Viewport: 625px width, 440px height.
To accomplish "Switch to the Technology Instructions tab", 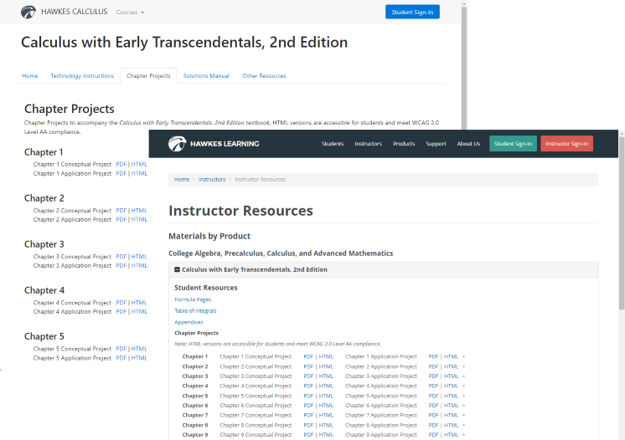I will 82,76.
